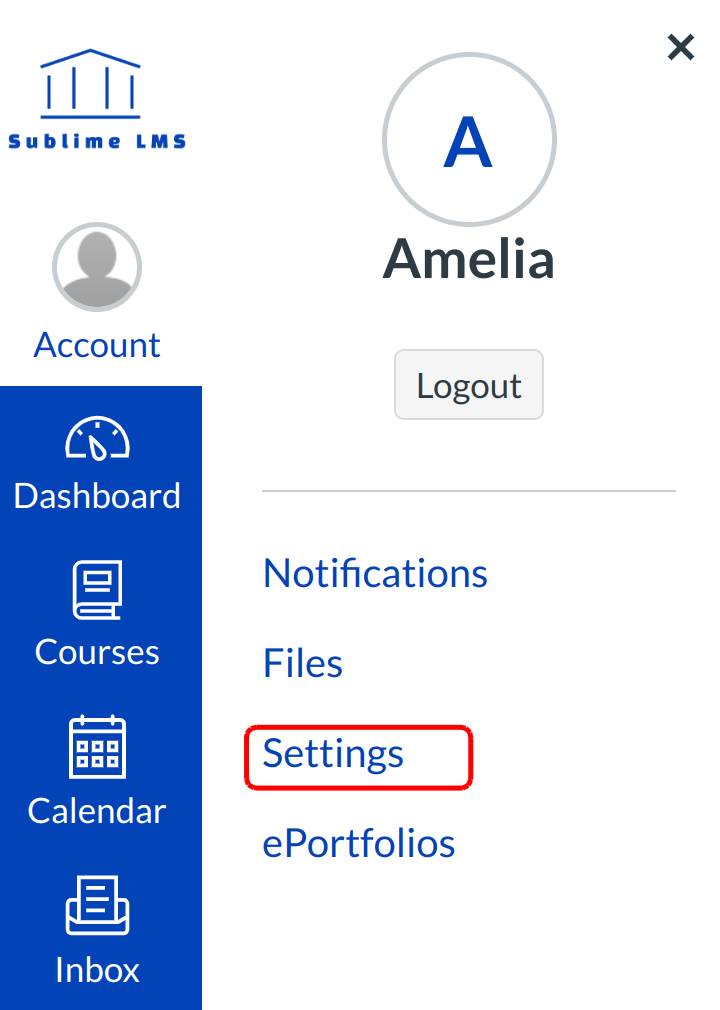The width and height of the screenshot is (720, 1010).
Task: Click the Inbox text label
Action: click(97, 969)
